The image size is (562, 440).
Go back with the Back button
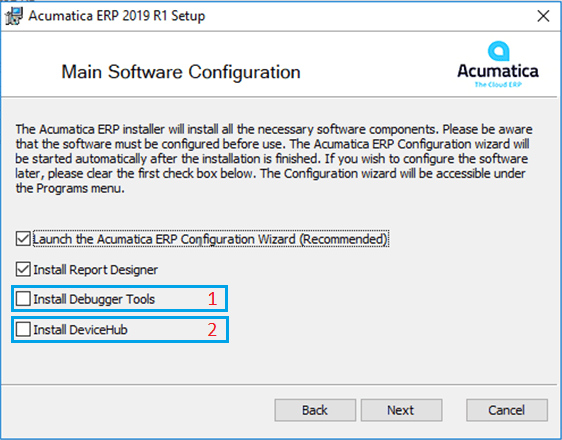point(315,410)
